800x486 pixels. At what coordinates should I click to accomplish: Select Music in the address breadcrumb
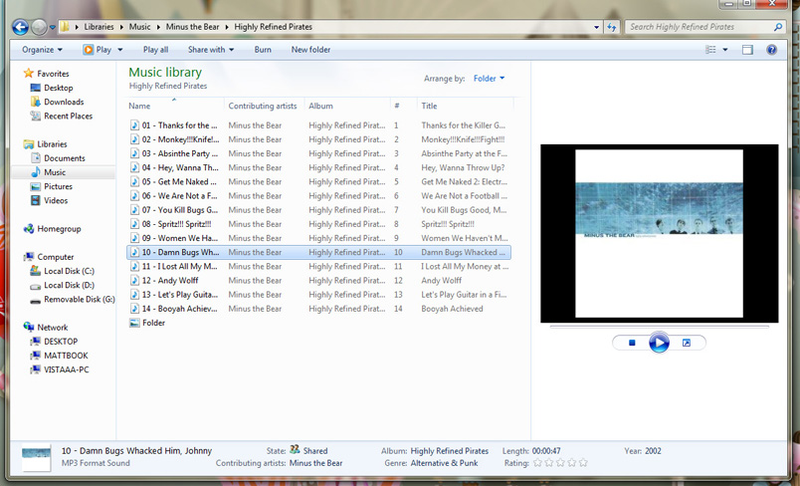tap(139, 27)
